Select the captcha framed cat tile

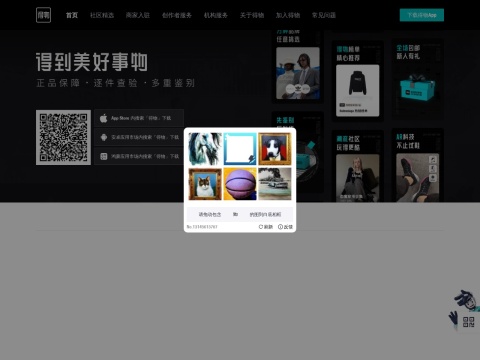pyautogui.click(x=205, y=184)
